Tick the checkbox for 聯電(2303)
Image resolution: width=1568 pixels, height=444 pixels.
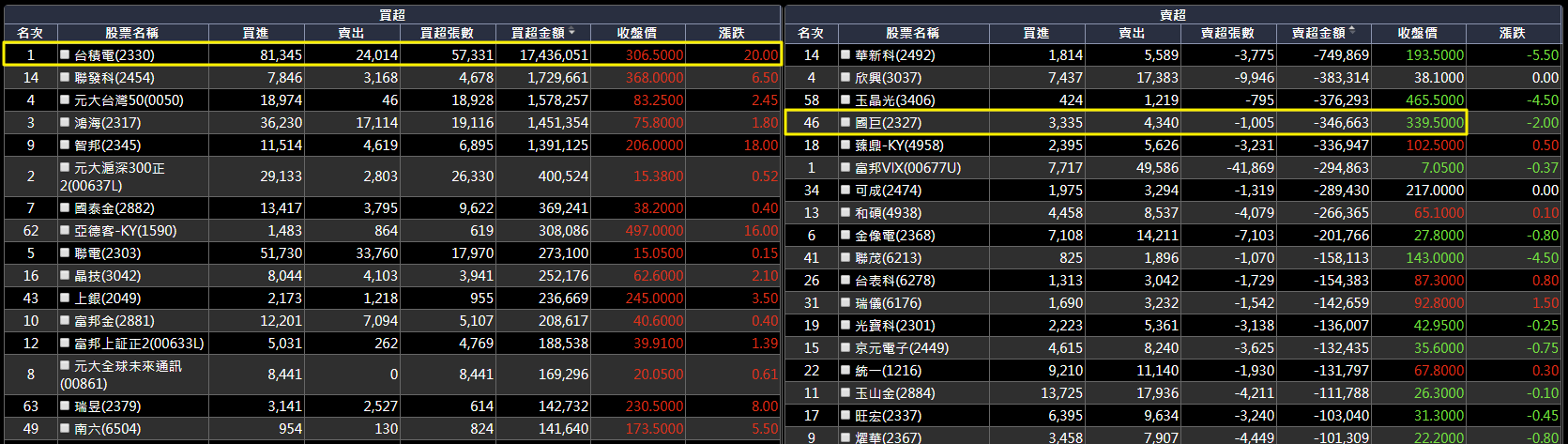[x=65, y=253]
